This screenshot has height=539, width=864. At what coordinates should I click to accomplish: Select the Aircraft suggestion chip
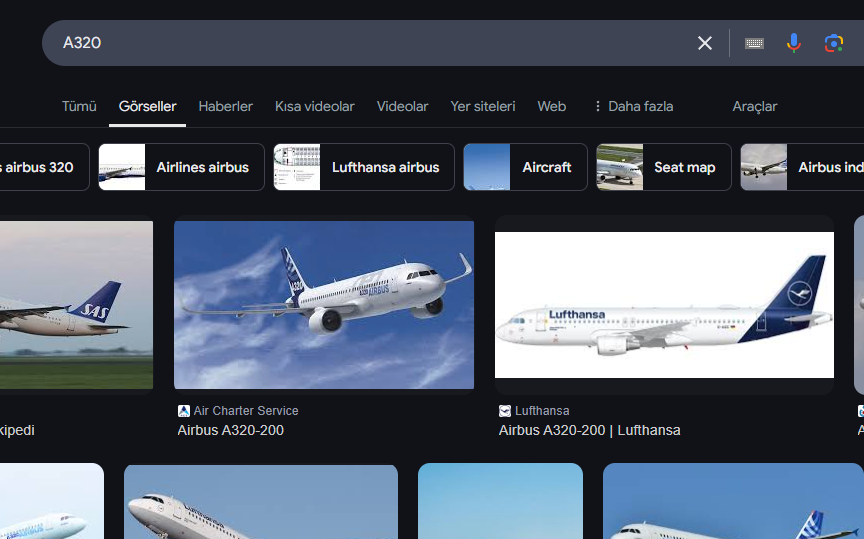[x=525, y=167]
